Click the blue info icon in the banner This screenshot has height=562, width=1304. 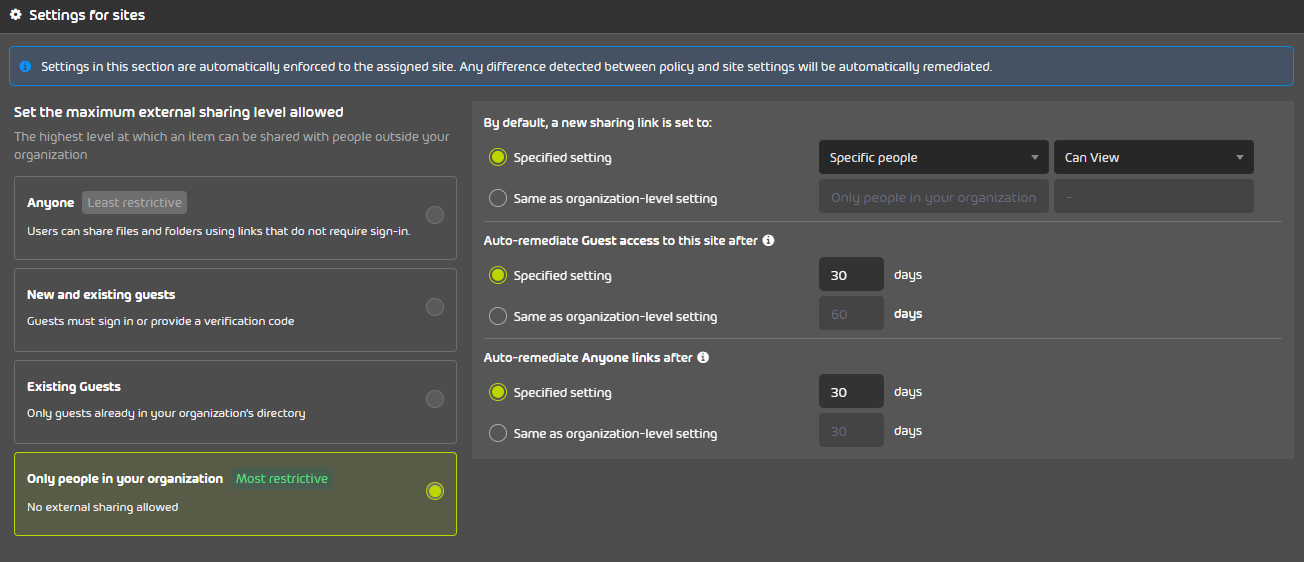tap(25, 66)
